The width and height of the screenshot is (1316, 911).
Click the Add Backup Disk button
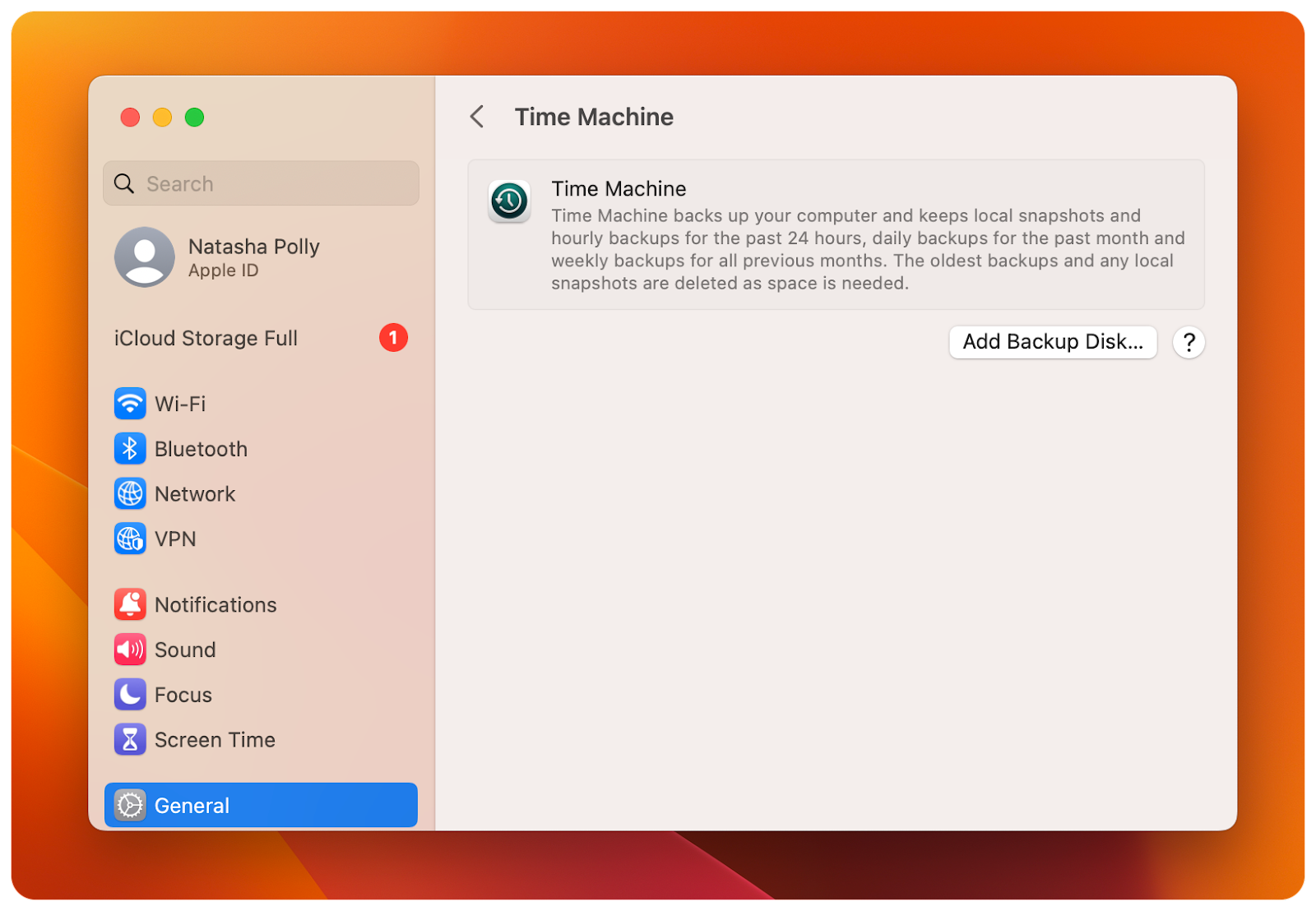[1053, 342]
